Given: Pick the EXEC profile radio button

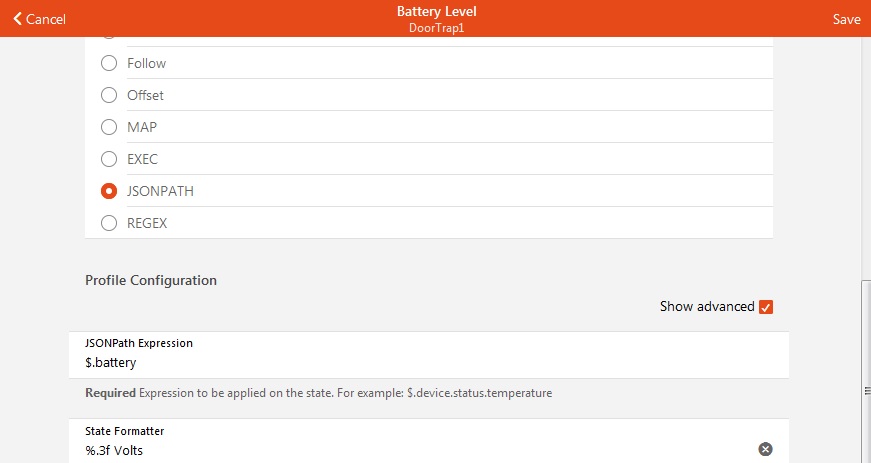Looking at the screenshot, I should tap(109, 159).
